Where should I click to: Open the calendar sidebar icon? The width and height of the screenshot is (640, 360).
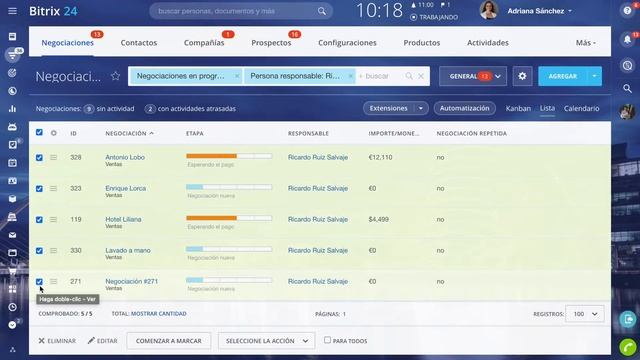(x=12, y=163)
